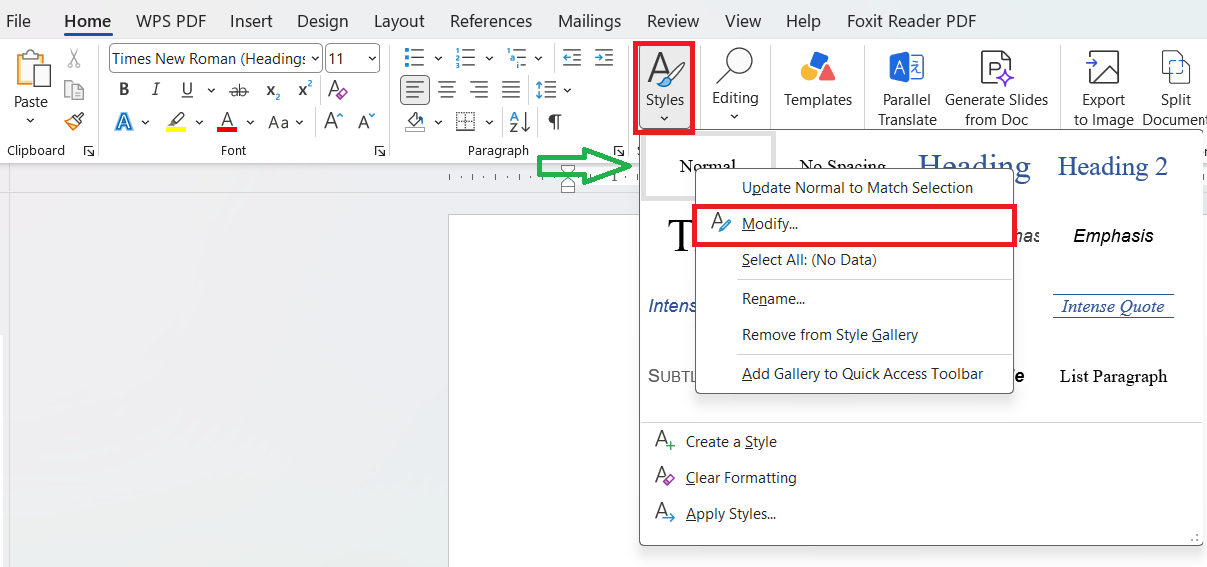
Task: Click the Shading paint bucket icon
Action: 416,122
